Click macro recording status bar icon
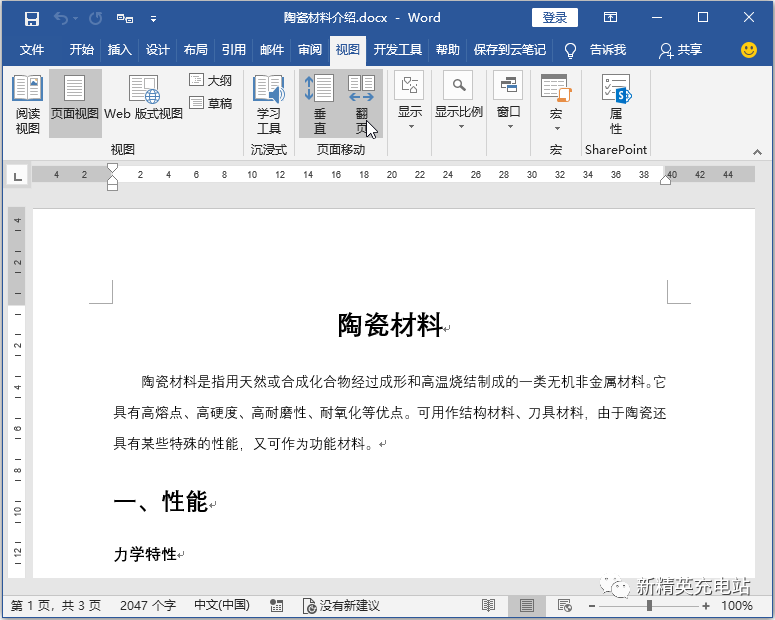Screen dimensions: 775x620 coord(276,606)
